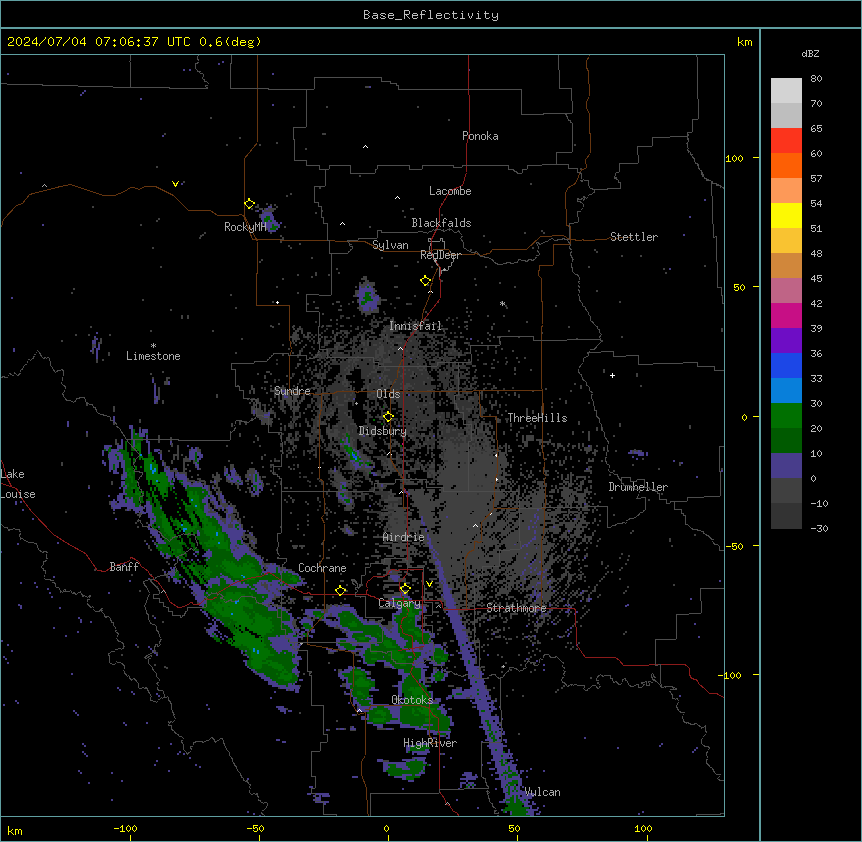The width and height of the screenshot is (862, 842).
Task: Click the magenta 39-42 dBZ legend band
Action: coord(786,315)
